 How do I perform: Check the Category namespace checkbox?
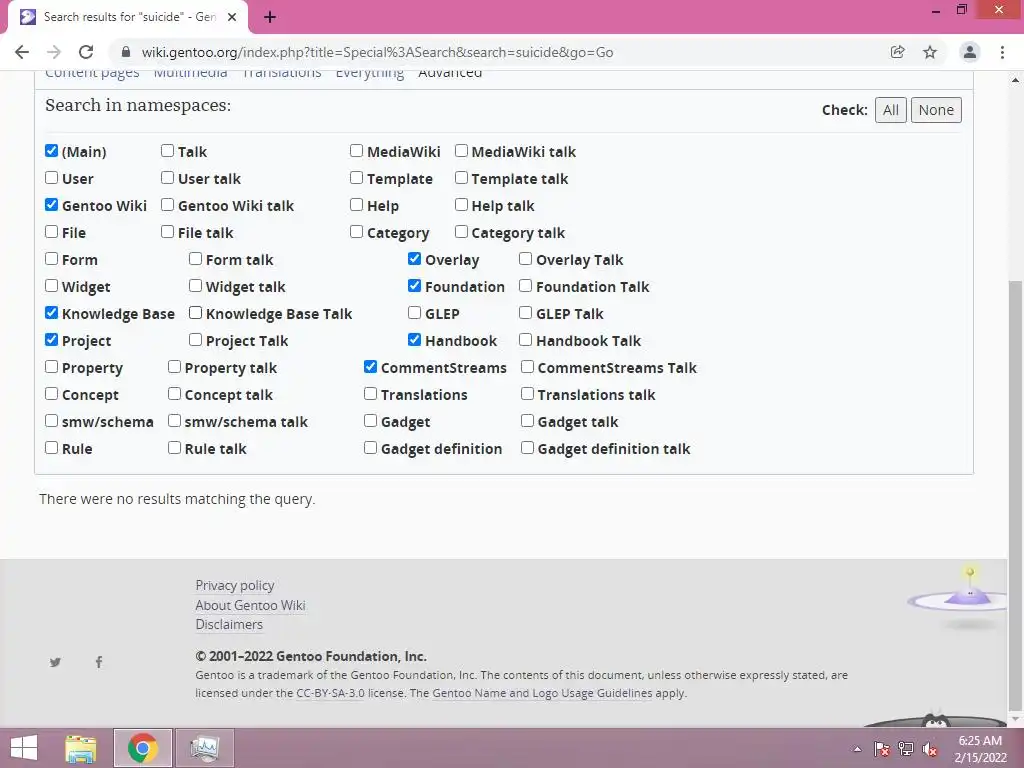[x=357, y=232]
